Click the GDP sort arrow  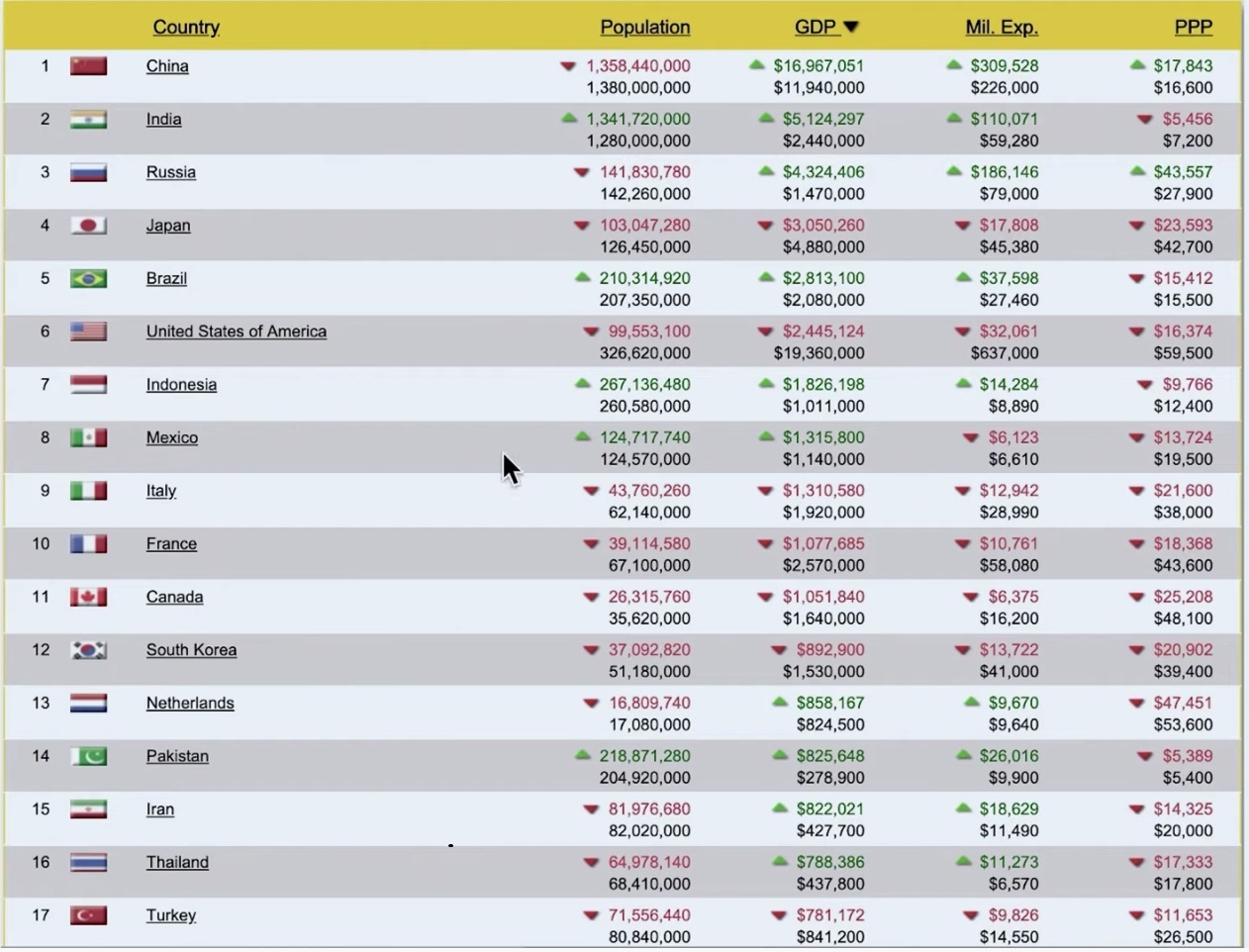(x=851, y=28)
